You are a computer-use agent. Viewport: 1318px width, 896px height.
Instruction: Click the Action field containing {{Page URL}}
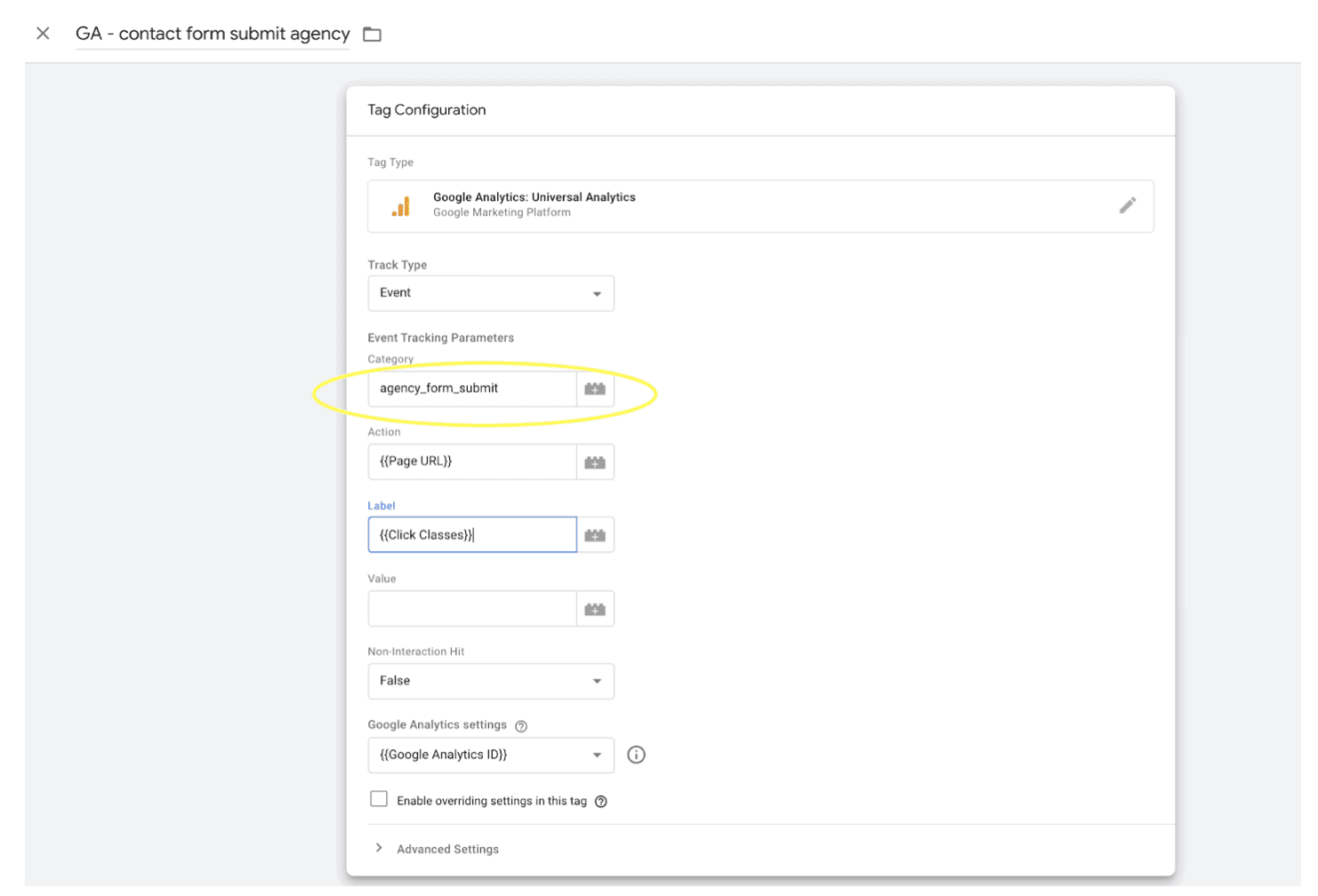coord(472,461)
